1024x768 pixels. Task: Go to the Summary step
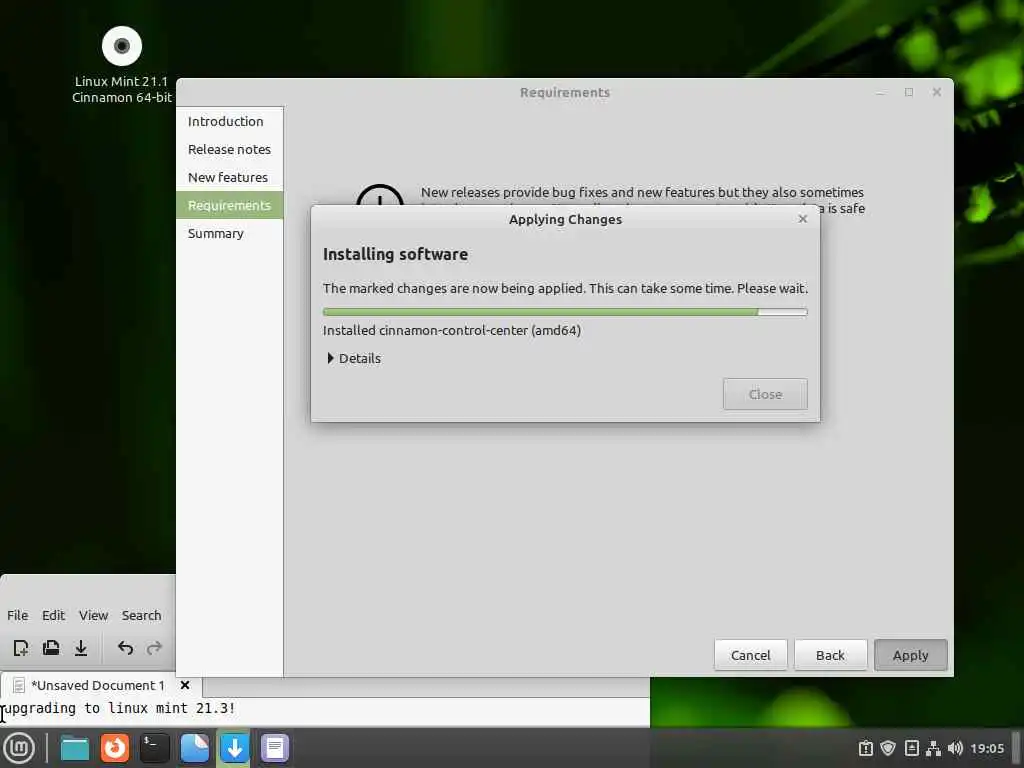pos(229,233)
